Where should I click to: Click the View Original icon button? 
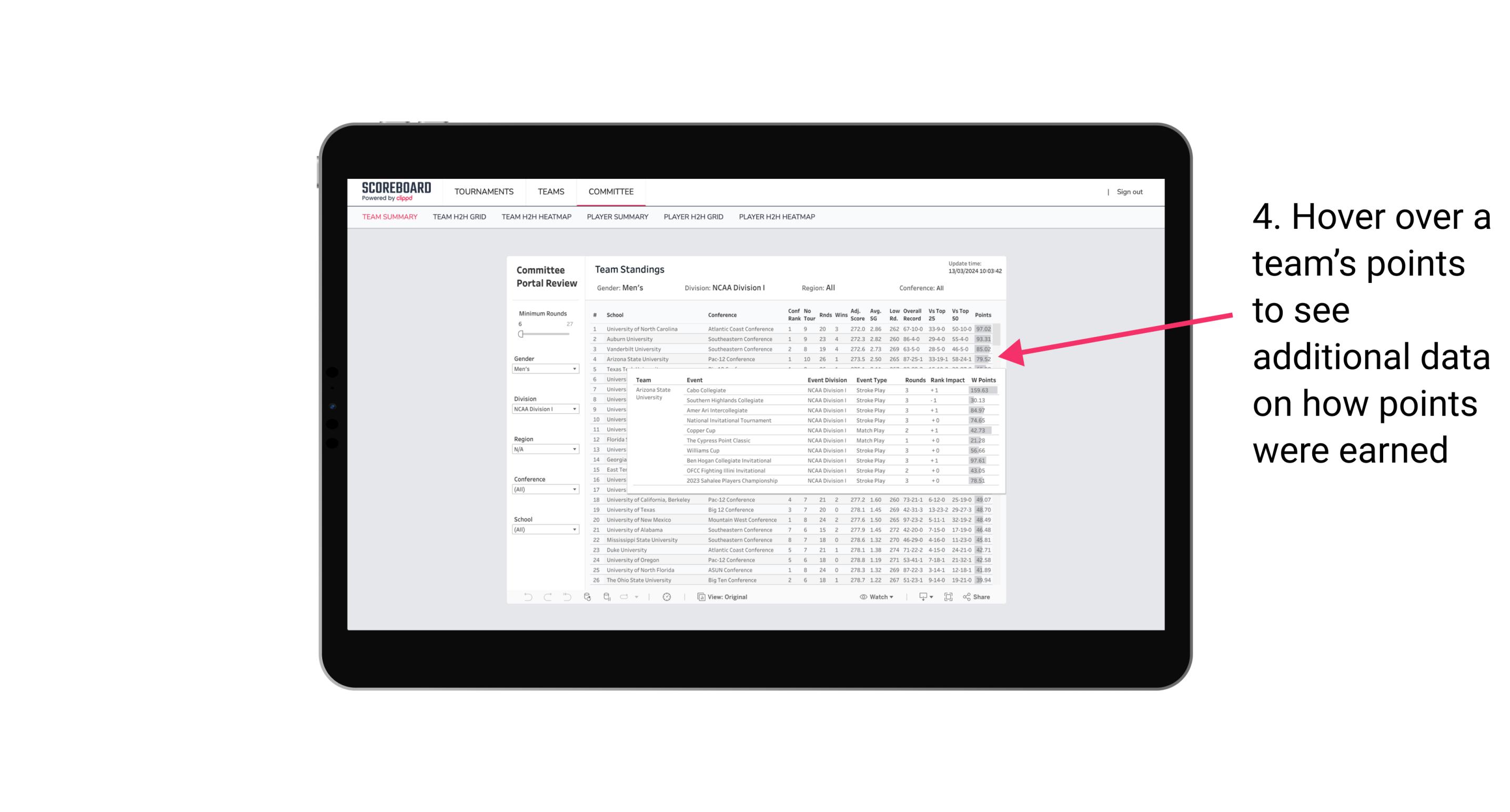point(700,597)
